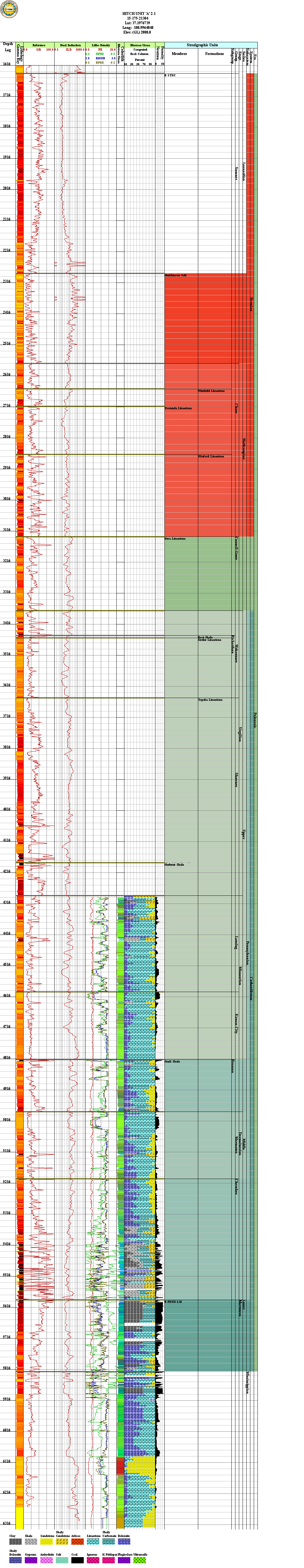Viewport: 304px width, 1568px height.
Task: Click the Dual Induction track header
Action: coord(70,46)
